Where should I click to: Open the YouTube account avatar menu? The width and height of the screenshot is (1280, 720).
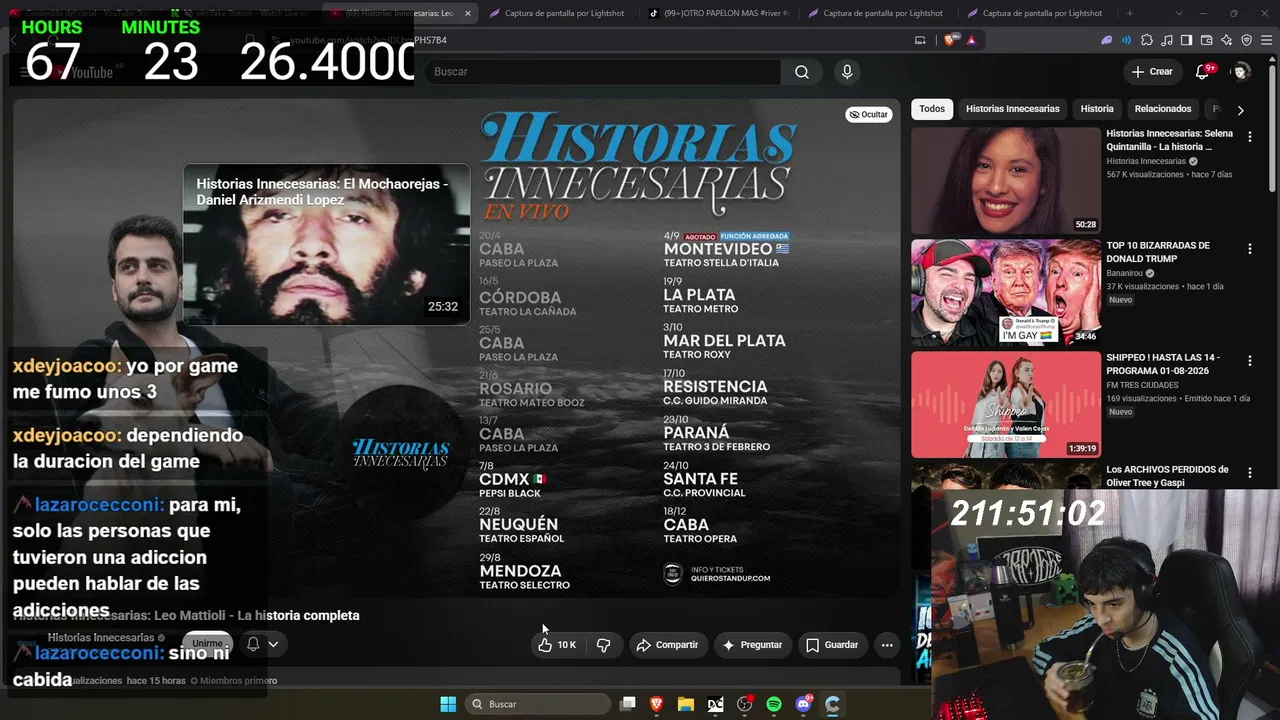tap(1241, 72)
